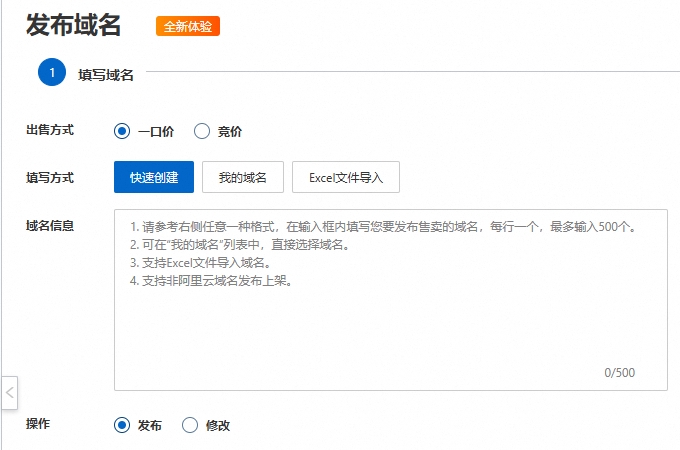Click the 操作 field label

(38, 424)
